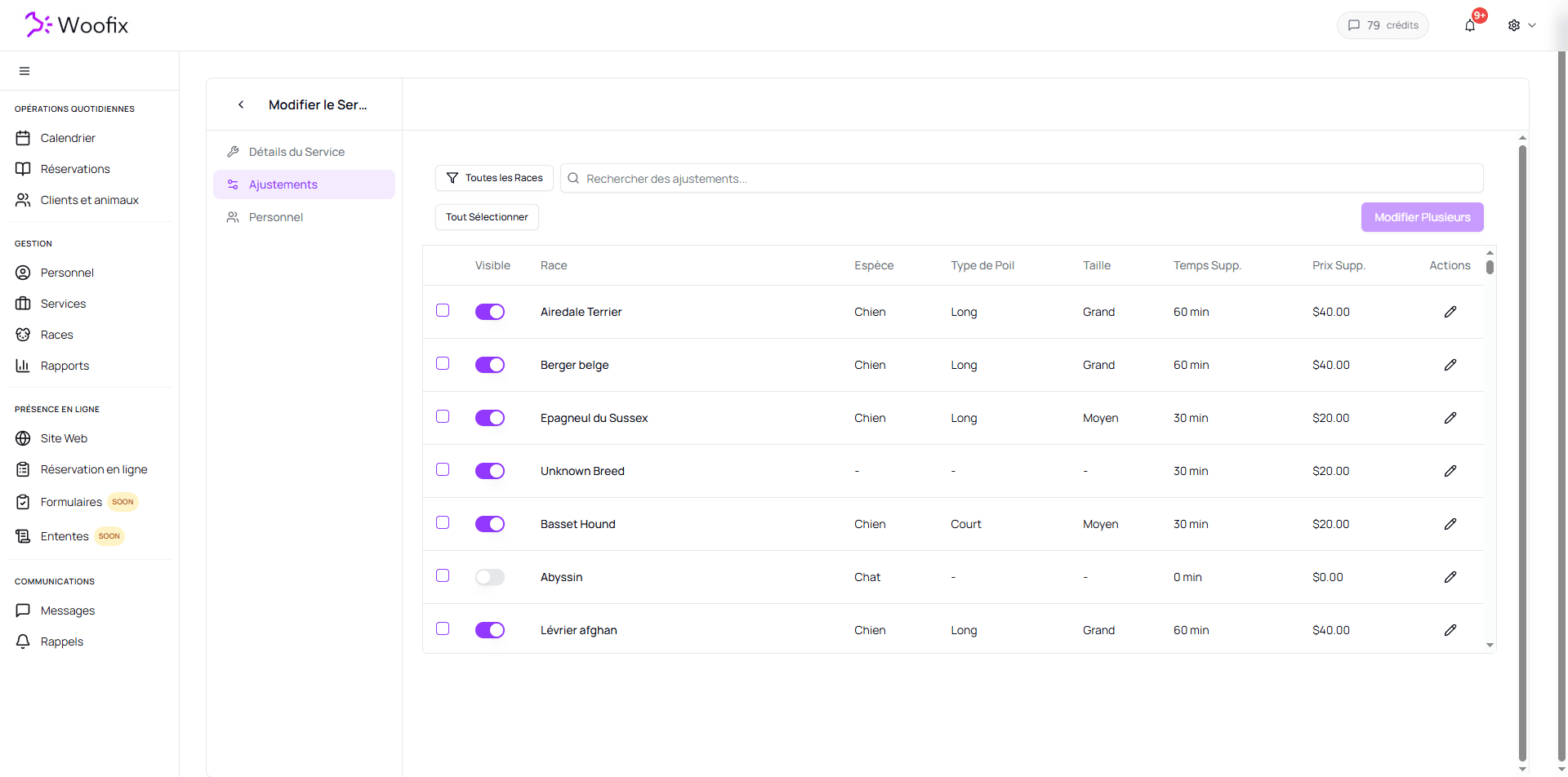
Task: Go back using the left chevron
Action: pos(241,104)
